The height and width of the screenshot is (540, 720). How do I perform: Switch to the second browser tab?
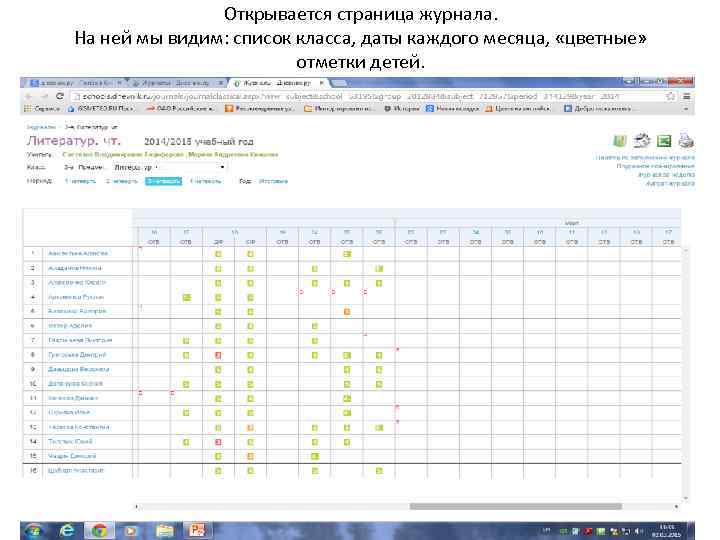175,83
